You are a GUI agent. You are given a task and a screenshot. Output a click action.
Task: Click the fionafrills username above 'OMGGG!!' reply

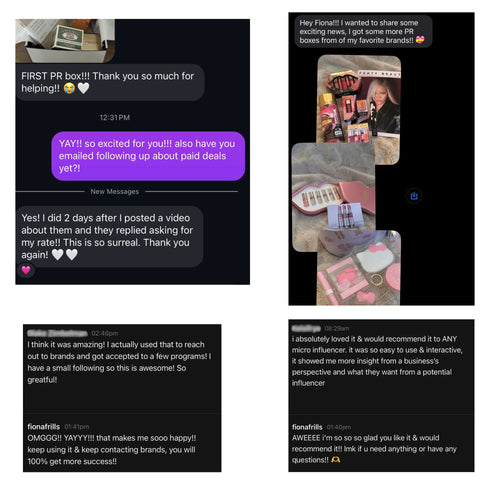click(44, 427)
